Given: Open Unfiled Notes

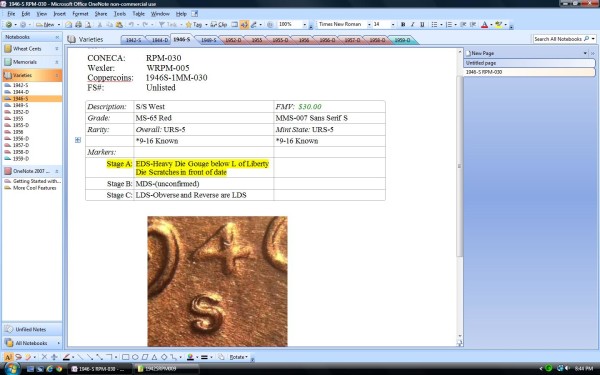Looking at the screenshot, I should [31, 329].
